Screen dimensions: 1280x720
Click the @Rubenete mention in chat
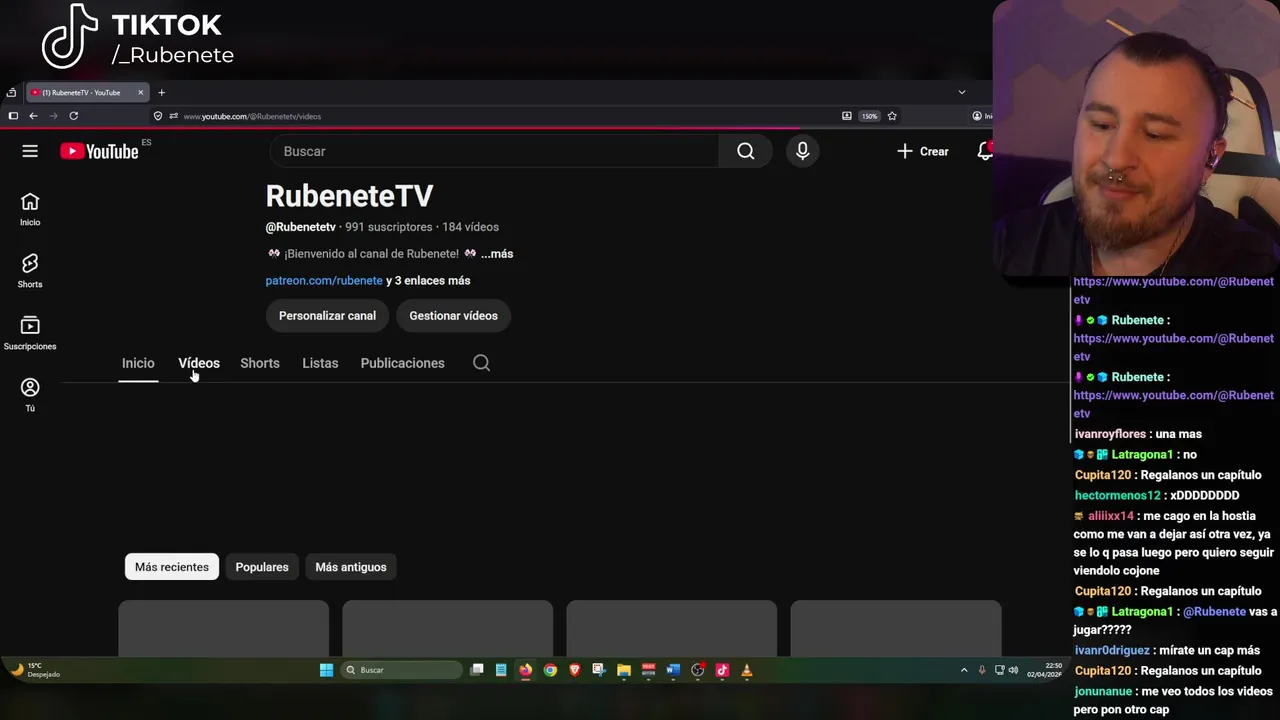point(1215,612)
